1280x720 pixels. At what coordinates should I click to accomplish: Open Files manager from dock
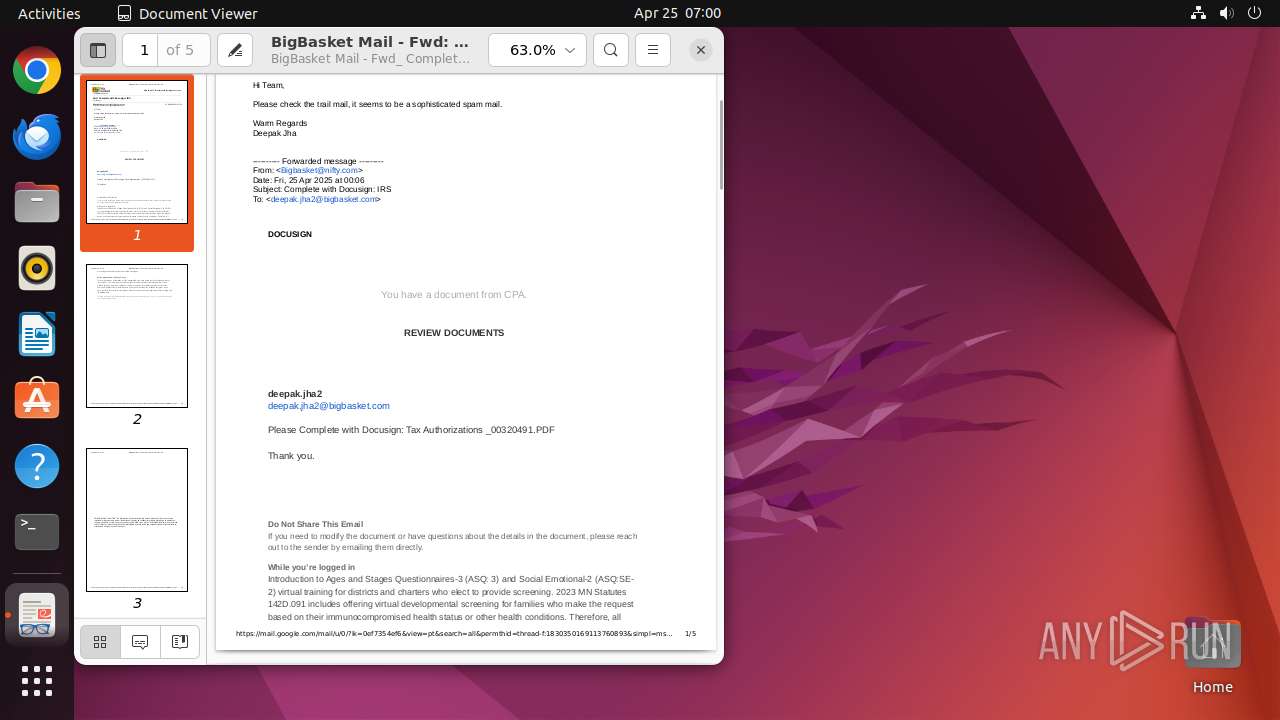[x=37, y=203]
